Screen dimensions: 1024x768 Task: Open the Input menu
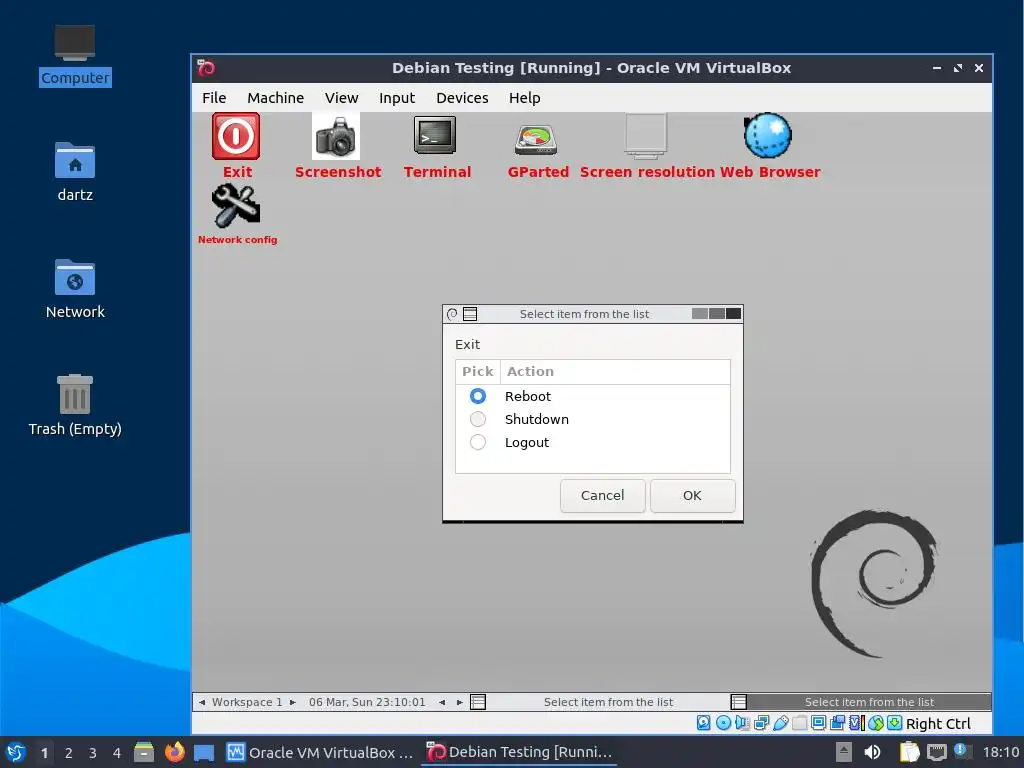tap(397, 98)
